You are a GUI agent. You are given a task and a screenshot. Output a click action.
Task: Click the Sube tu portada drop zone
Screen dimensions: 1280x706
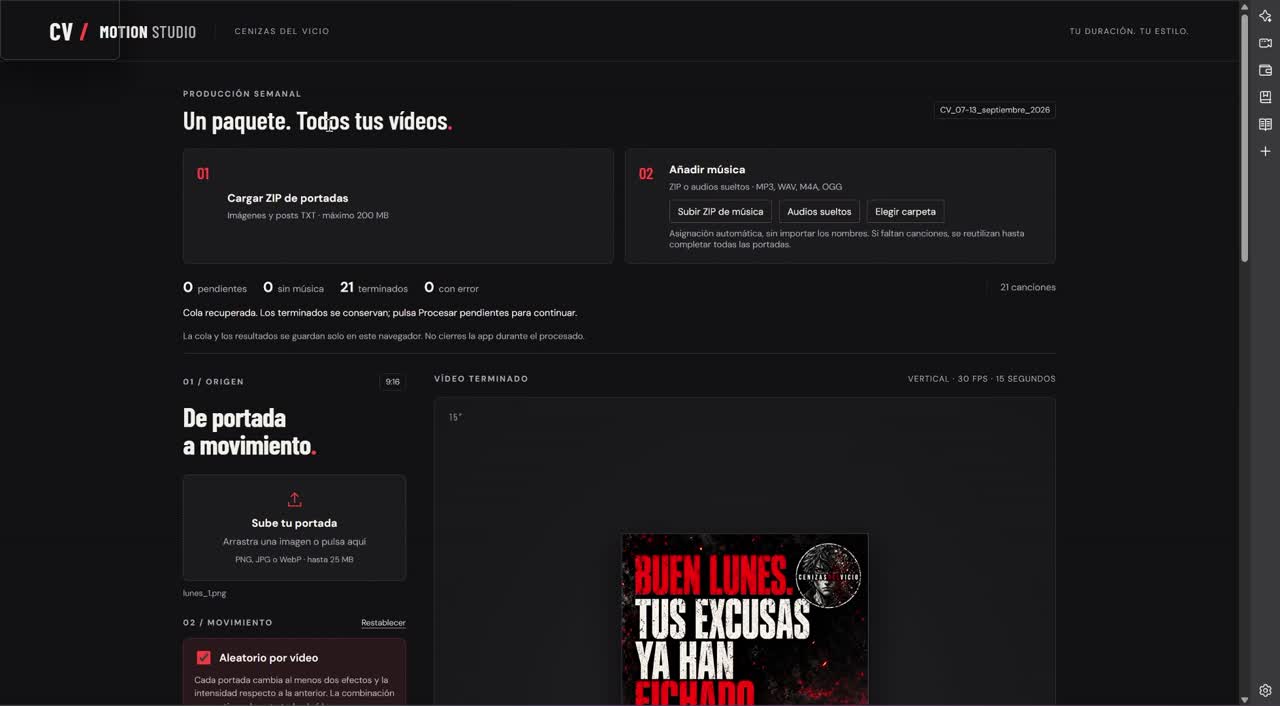click(294, 527)
